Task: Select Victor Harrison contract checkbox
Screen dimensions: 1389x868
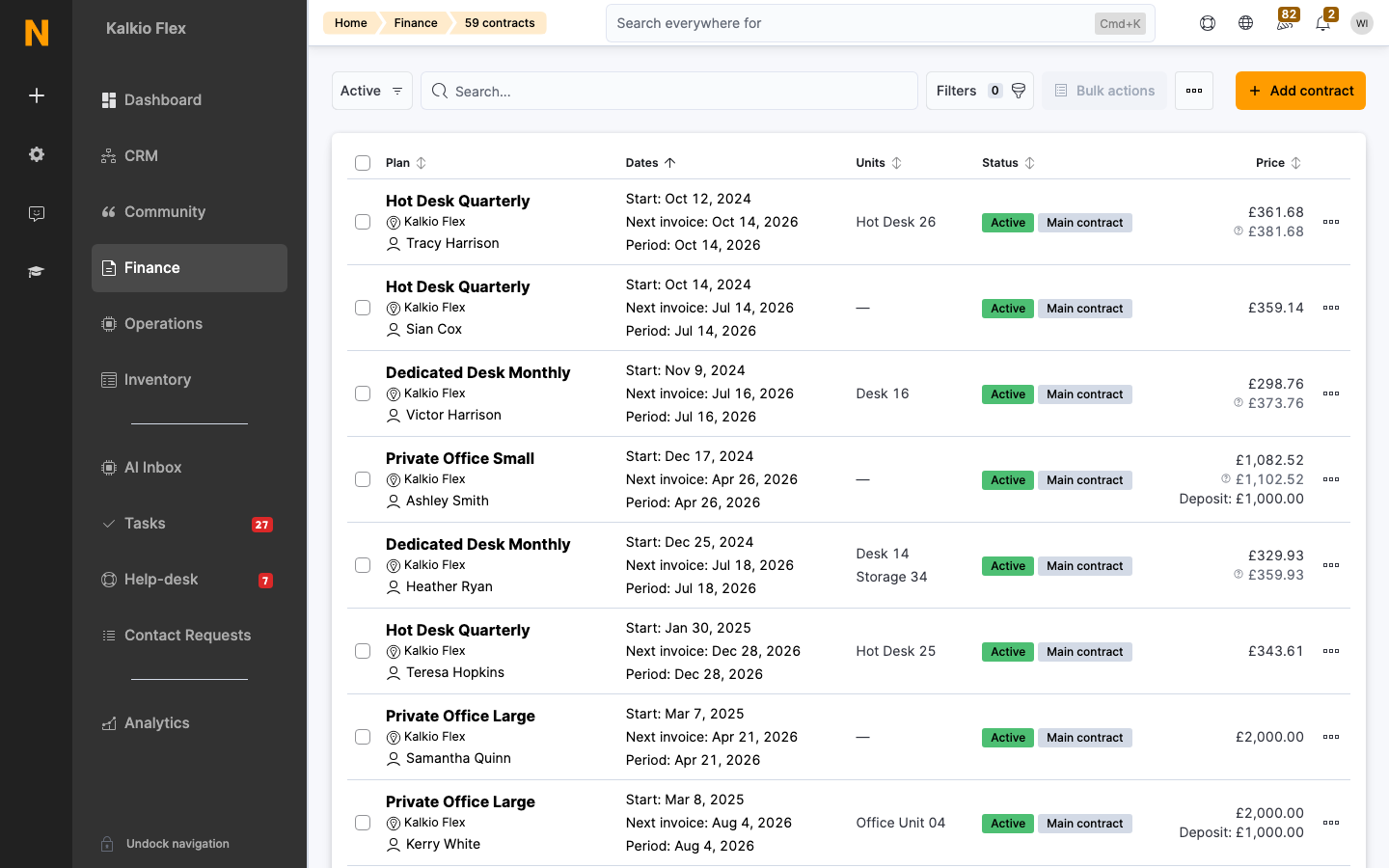Action: (x=363, y=393)
